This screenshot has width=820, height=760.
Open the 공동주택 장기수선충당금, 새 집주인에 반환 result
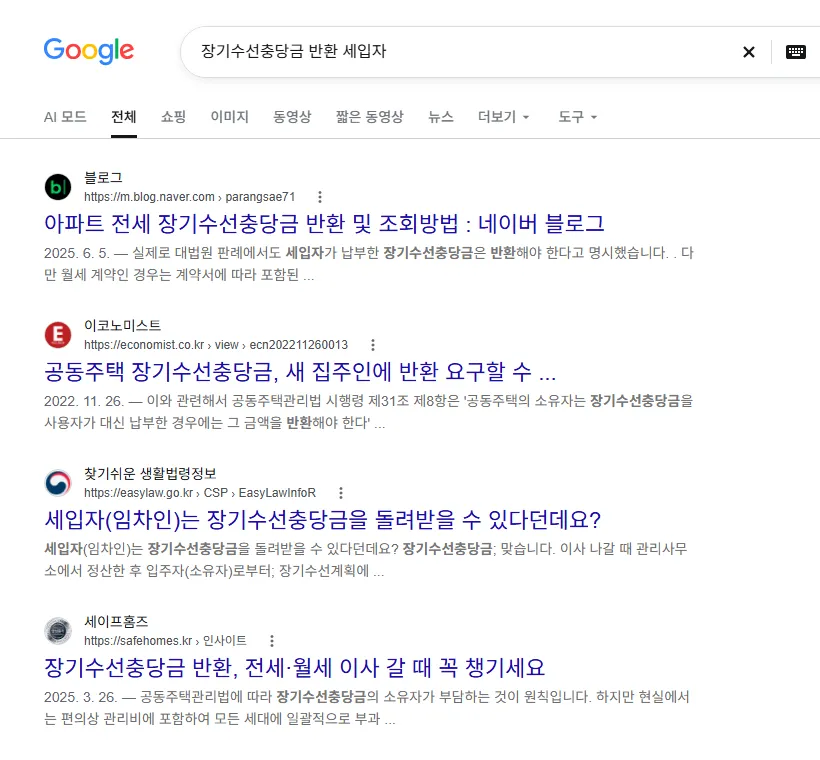click(300, 372)
